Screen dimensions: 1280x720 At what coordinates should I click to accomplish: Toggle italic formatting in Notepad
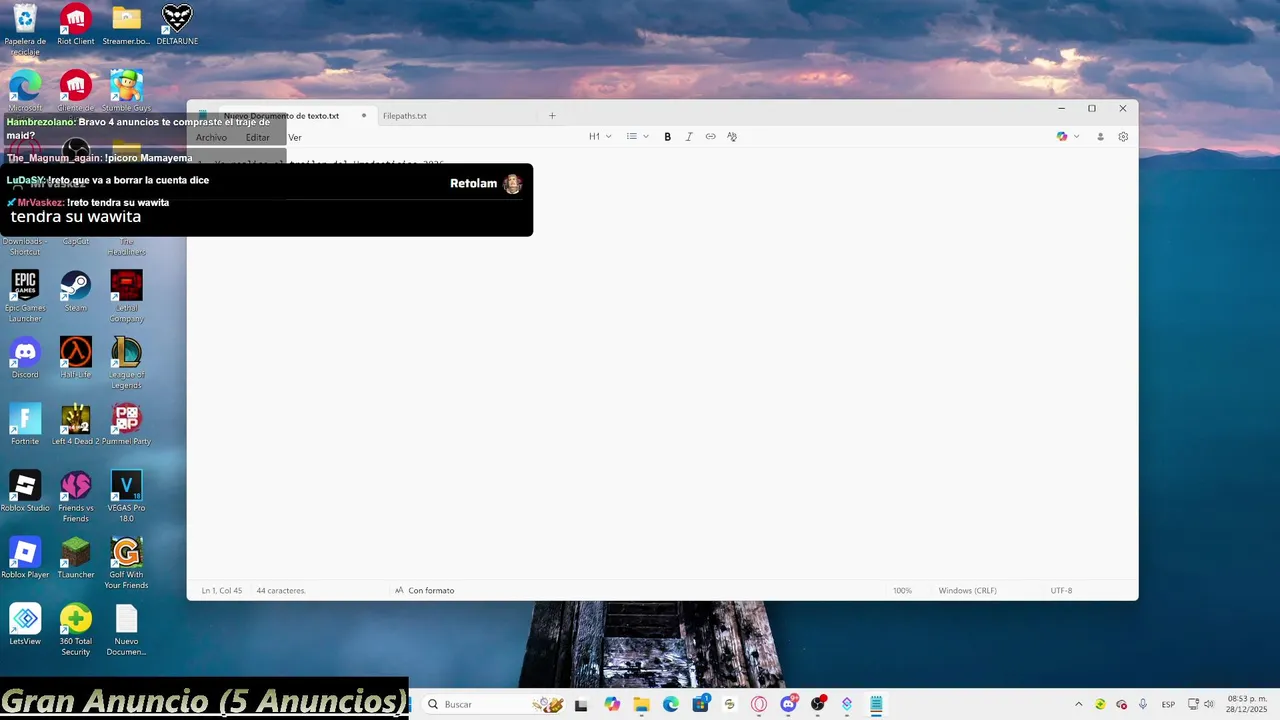pyautogui.click(x=689, y=137)
